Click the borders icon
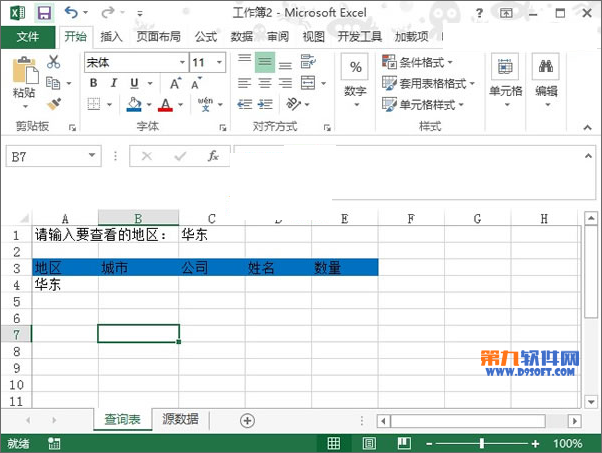 point(94,104)
